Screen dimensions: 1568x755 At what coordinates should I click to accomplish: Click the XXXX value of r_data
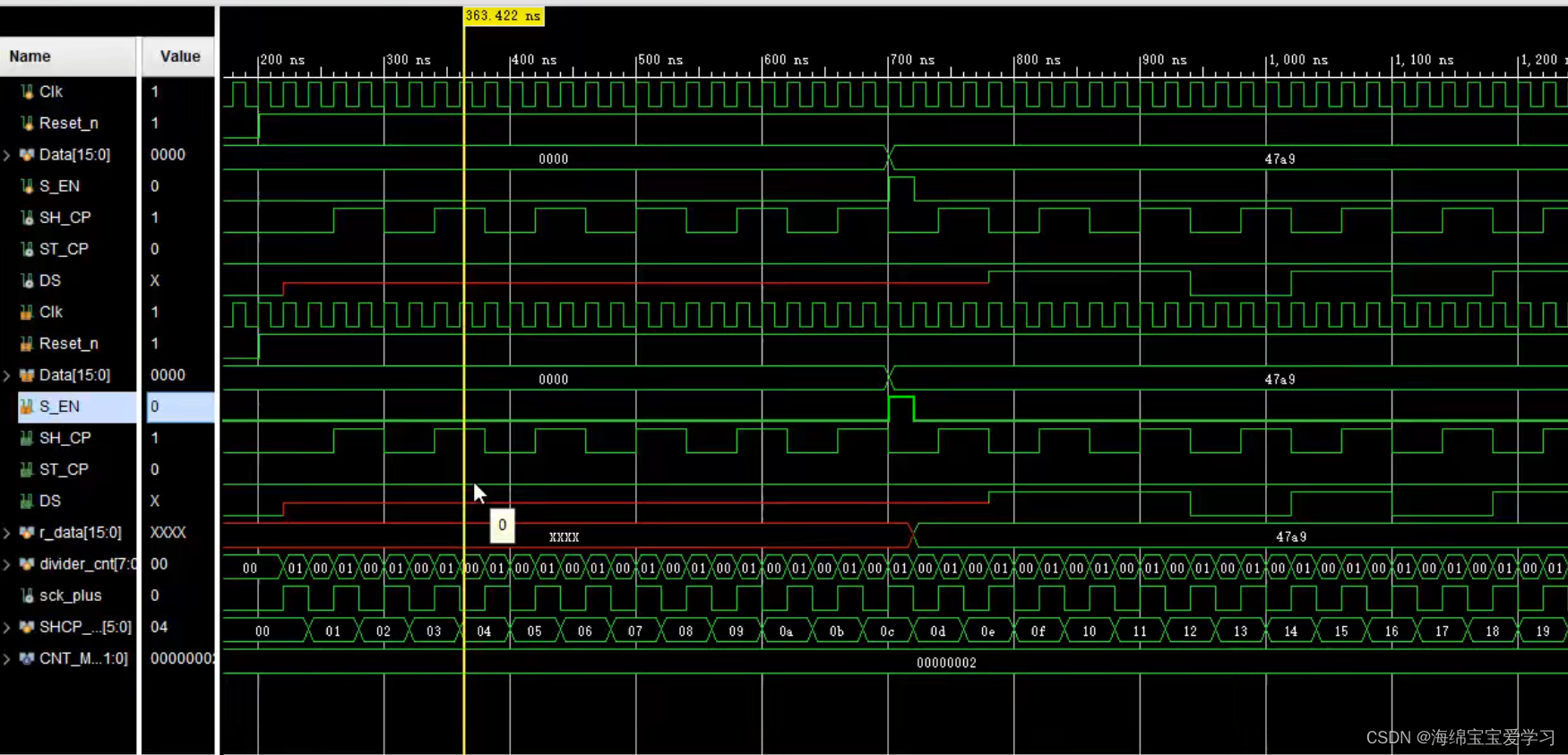168,533
